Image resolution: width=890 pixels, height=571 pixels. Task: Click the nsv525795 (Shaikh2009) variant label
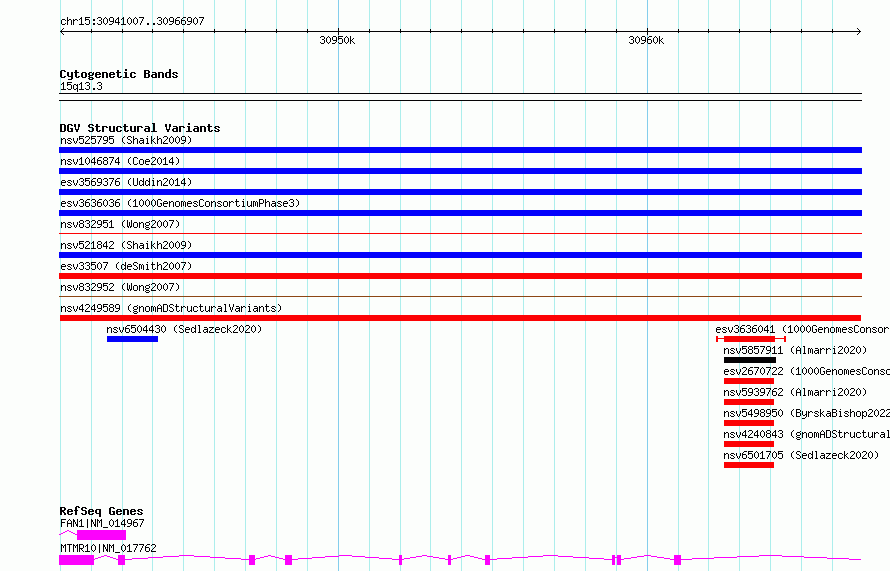pos(126,140)
